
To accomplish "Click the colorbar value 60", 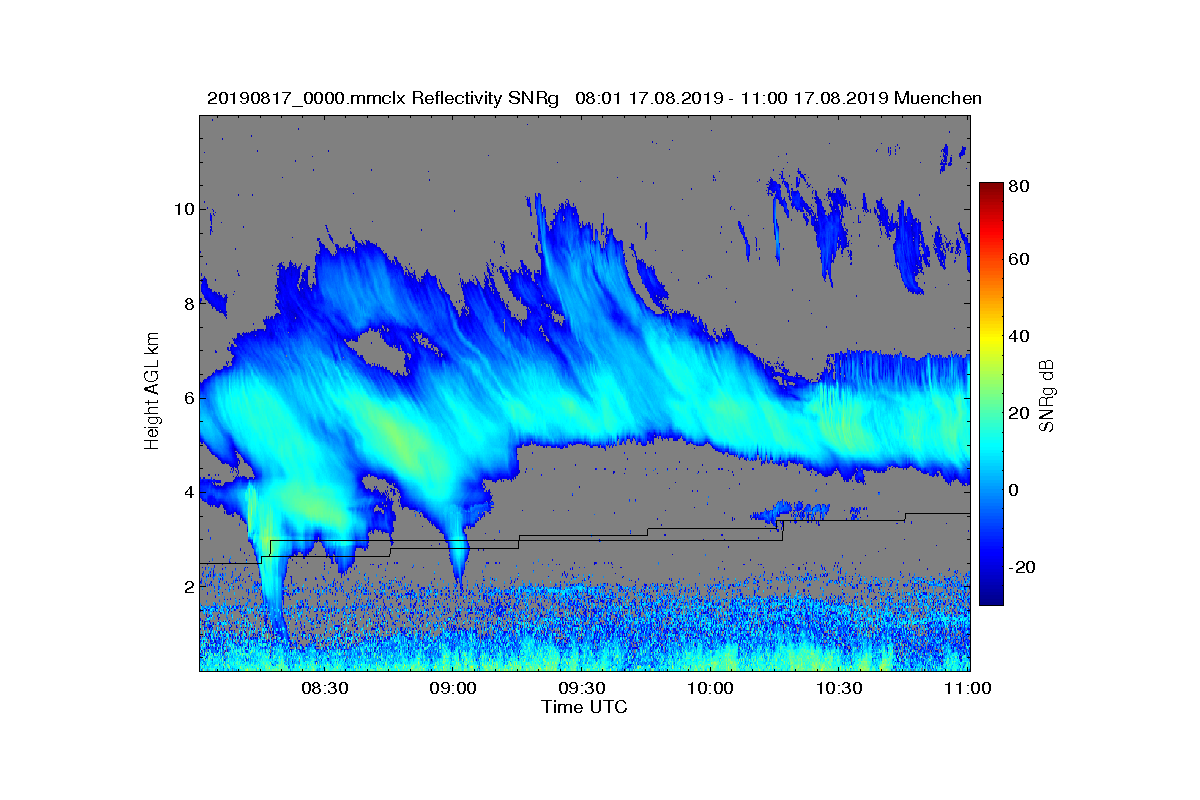I will [1020, 260].
